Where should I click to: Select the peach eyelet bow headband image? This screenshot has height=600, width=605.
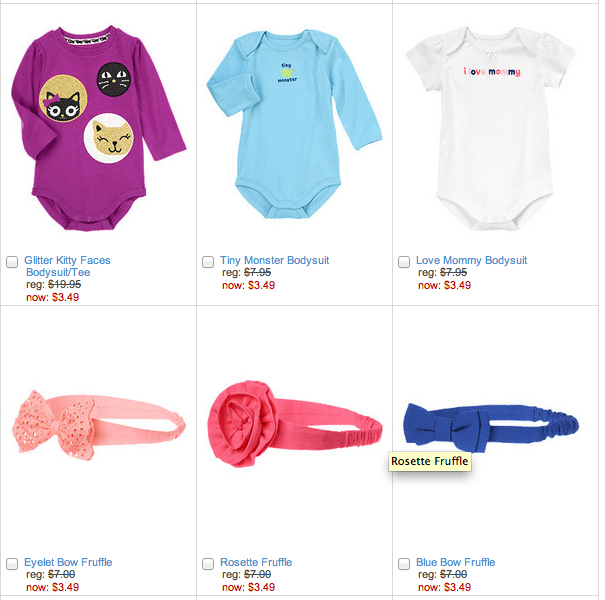coord(99,425)
